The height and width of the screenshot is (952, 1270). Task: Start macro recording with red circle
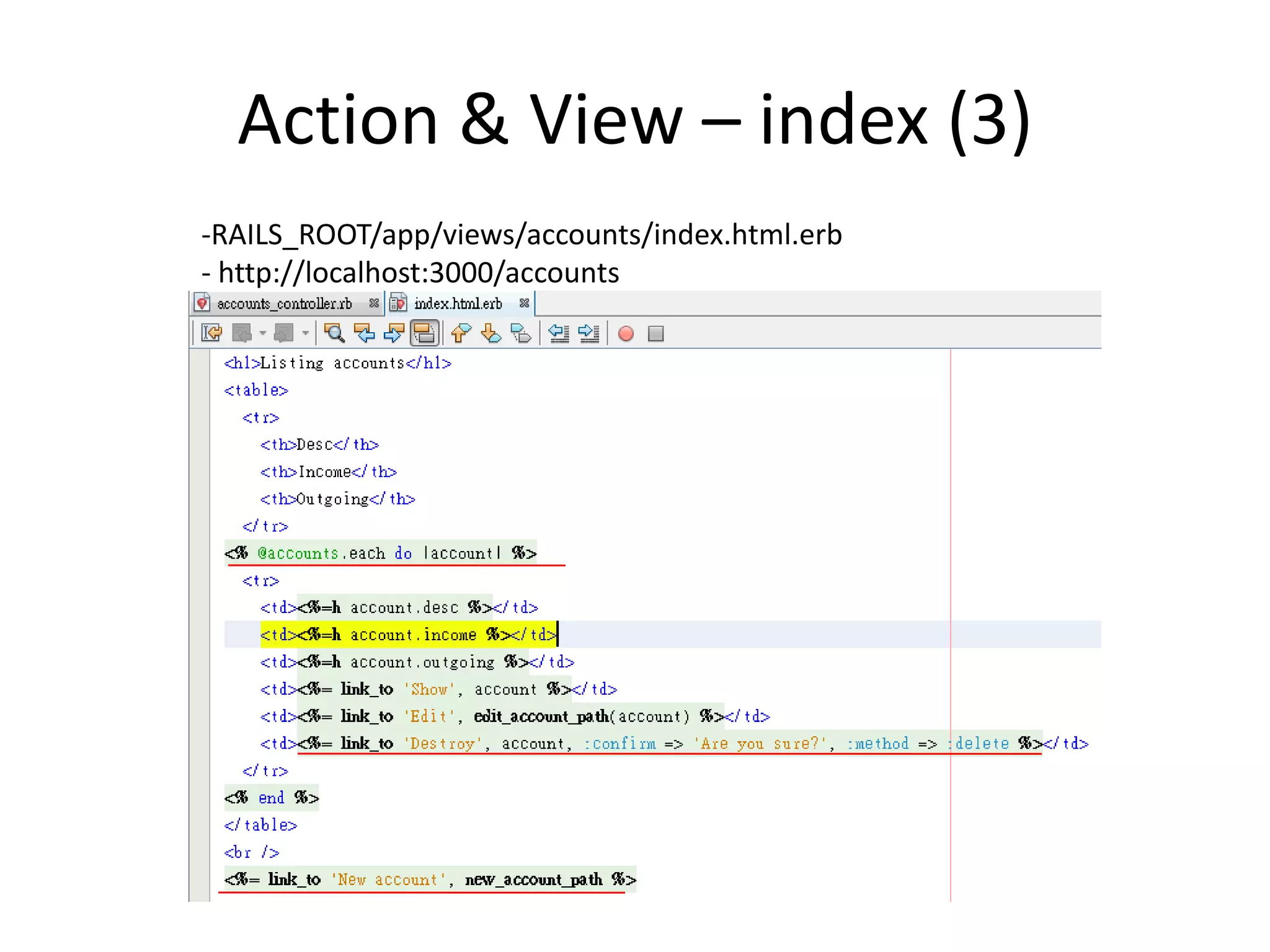[x=626, y=334]
